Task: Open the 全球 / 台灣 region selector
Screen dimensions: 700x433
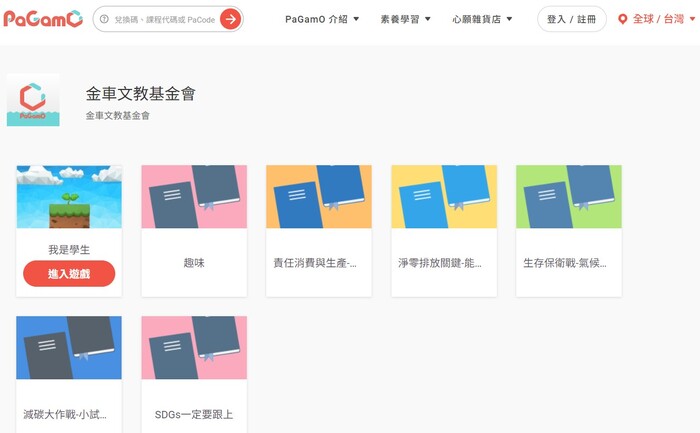Action: [x=658, y=19]
